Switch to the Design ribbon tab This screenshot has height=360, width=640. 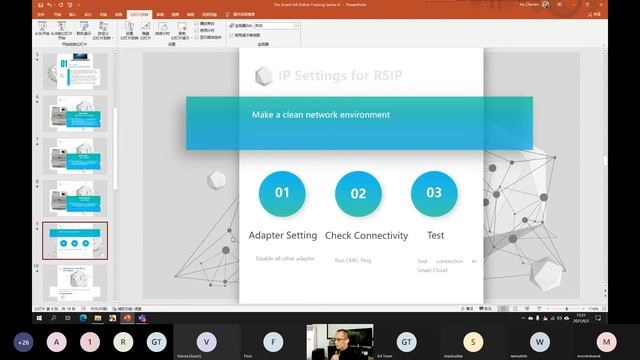pyautogui.click(x=88, y=14)
